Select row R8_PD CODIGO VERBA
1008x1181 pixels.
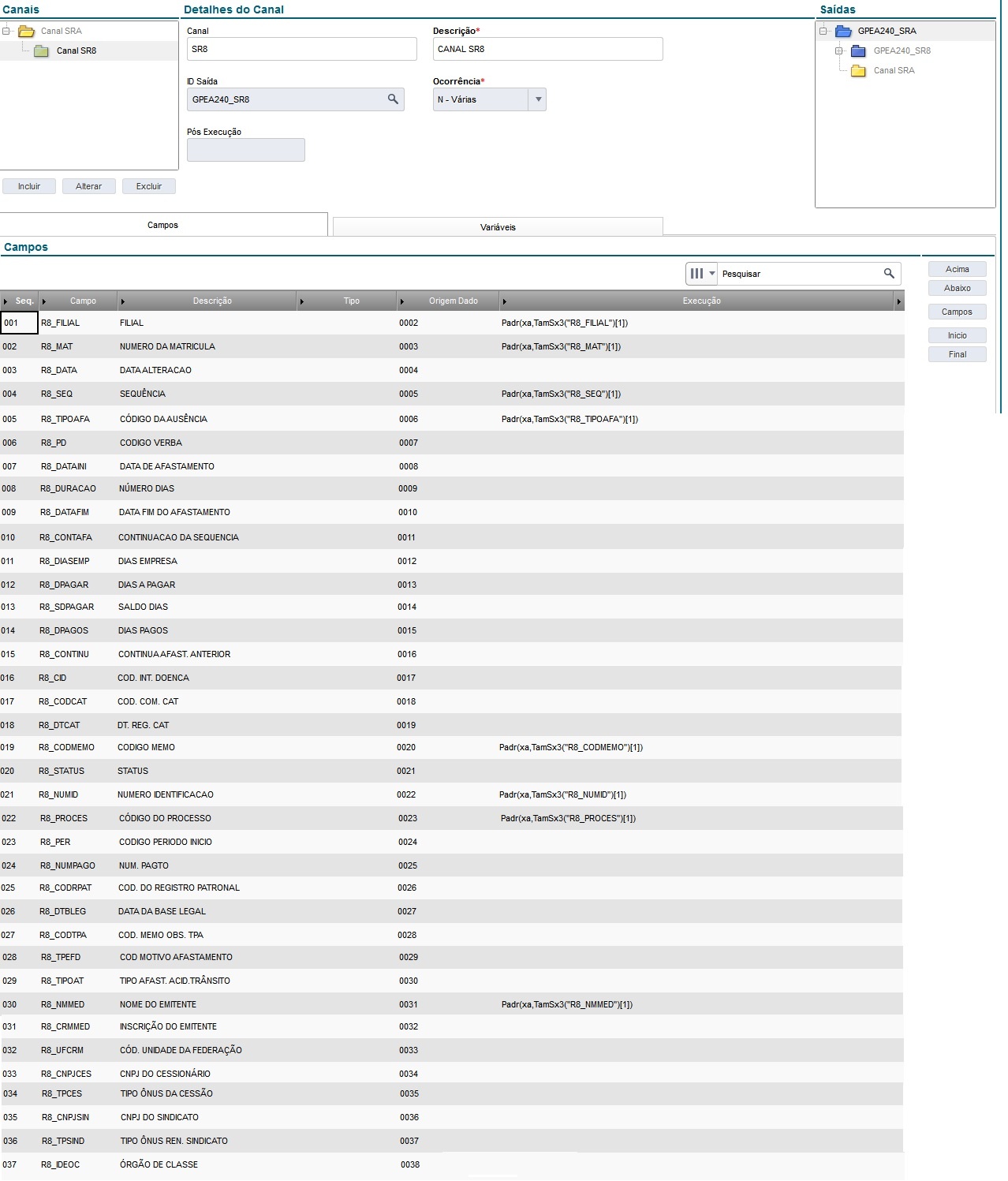[x=452, y=443]
